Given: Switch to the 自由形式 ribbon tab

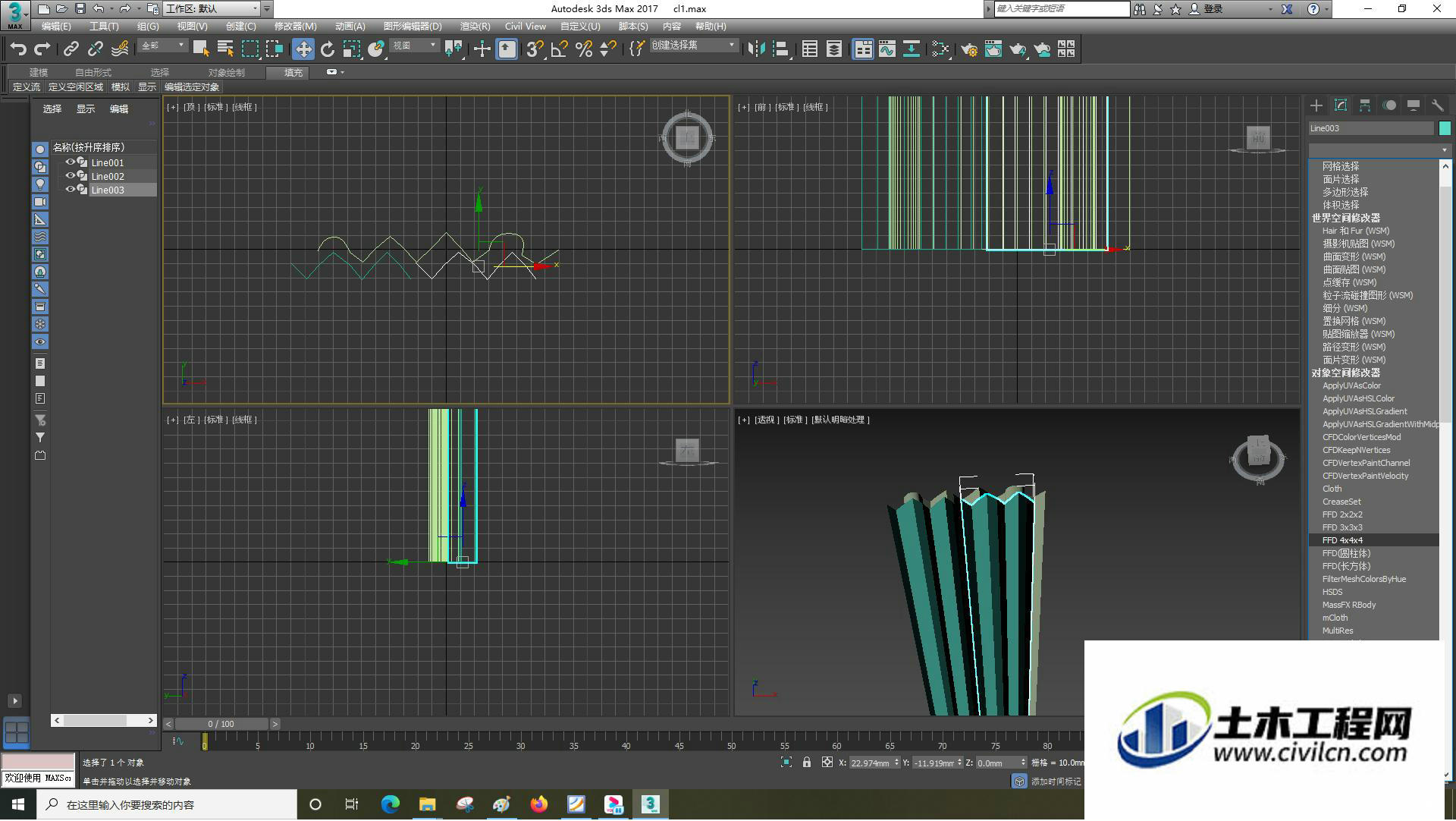Looking at the screenshot, I should [x=93, y=73].
